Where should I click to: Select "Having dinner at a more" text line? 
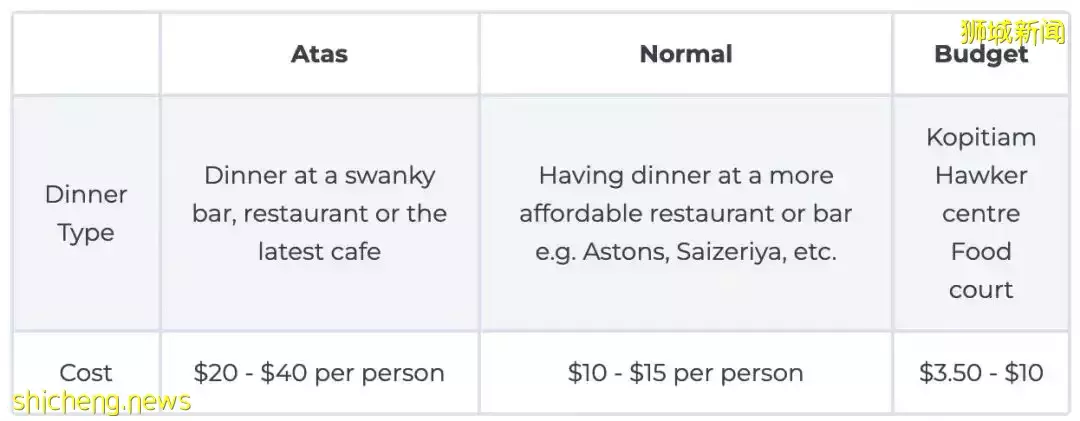click(685, 175)
